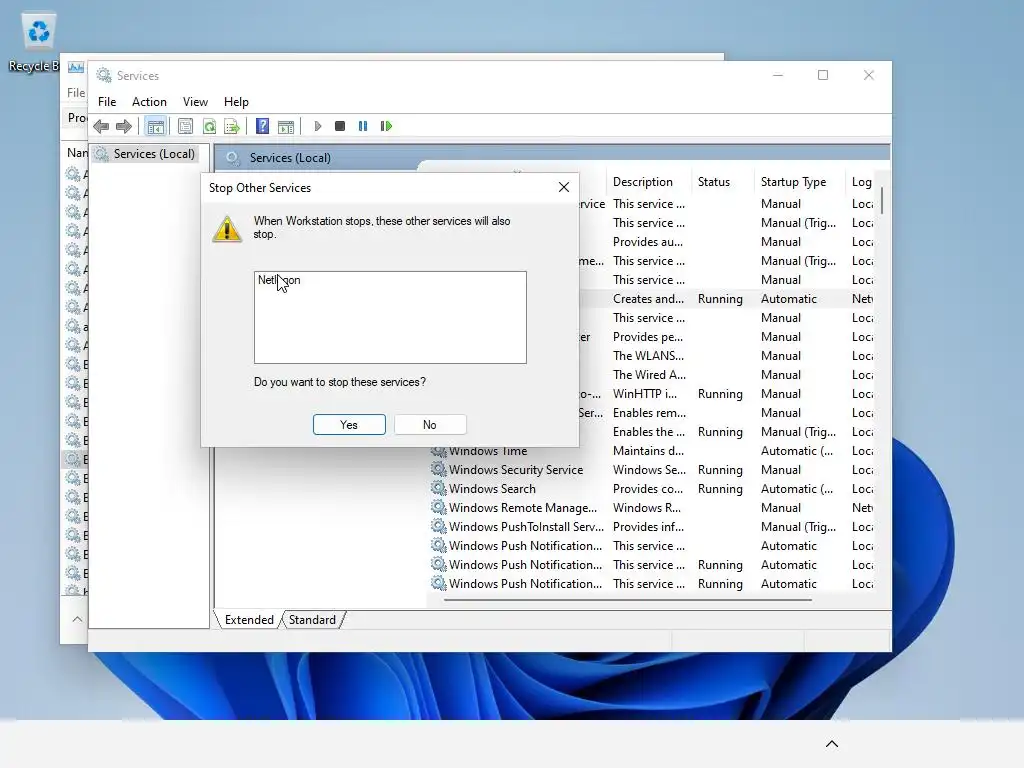Expand the chevron in the bottom taskbar area
The width and height of the screenshot is (1024, 768).
pyautogui.click(x=831, y=744)
